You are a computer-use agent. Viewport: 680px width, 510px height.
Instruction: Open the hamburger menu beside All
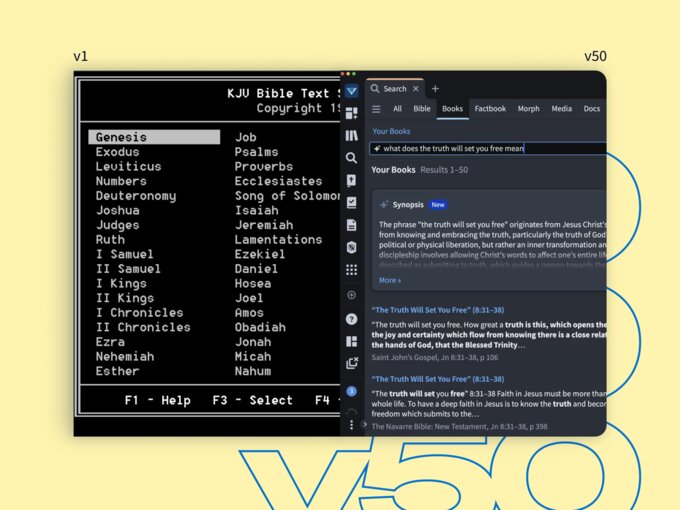[x=376, y=109]
